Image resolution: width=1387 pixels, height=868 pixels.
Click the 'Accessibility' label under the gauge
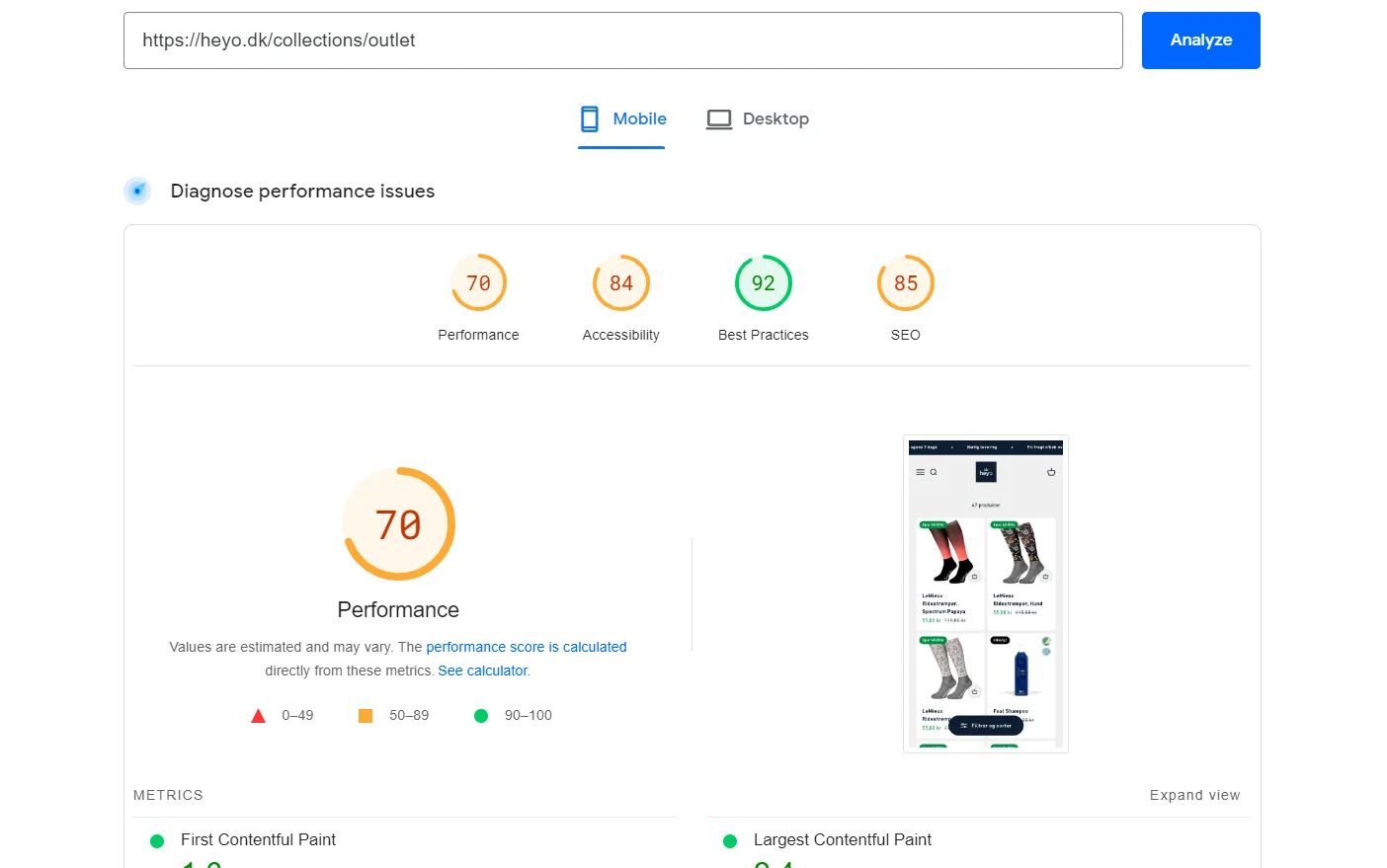[x=621, y=335]
